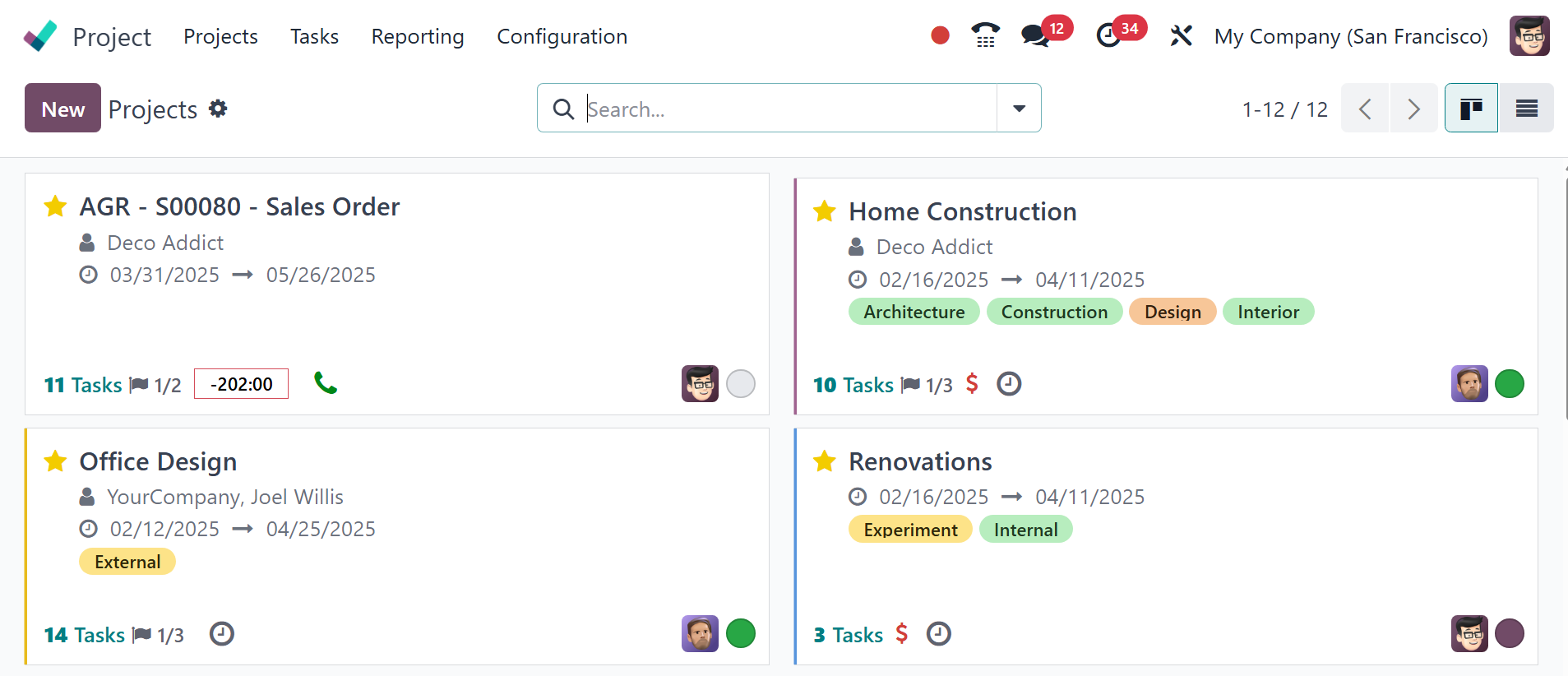Open the user avatar menu
Screen dimensions: 1568x676
point(1529,36)
